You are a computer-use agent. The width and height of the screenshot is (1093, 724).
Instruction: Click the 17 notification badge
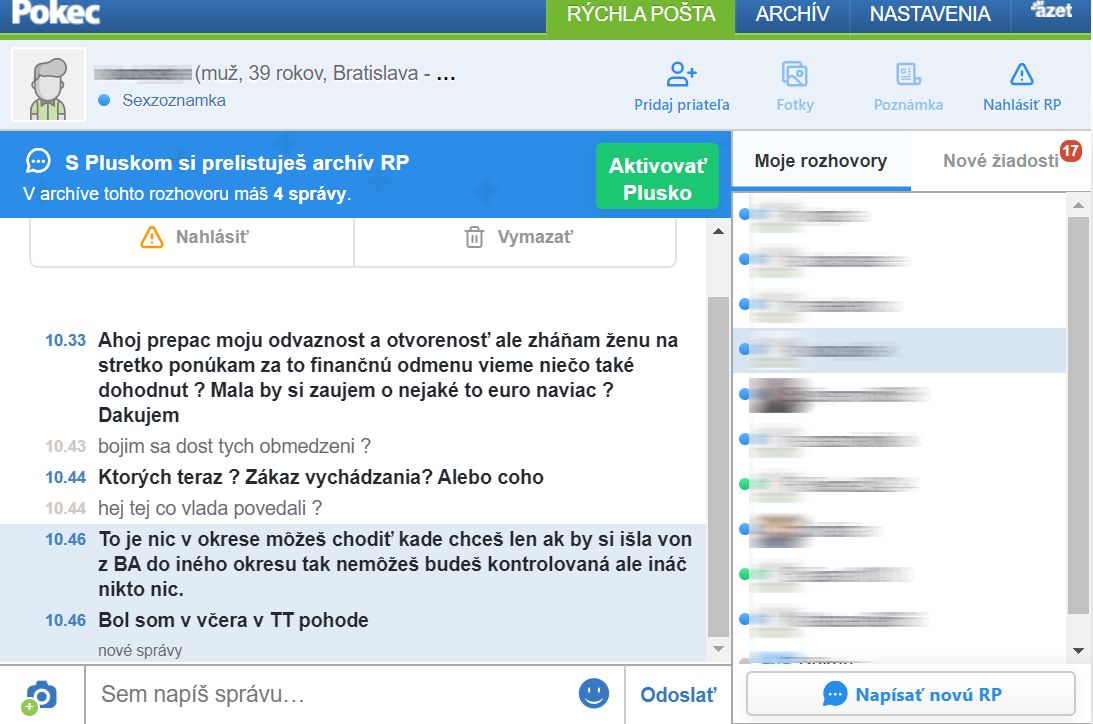1070,151
